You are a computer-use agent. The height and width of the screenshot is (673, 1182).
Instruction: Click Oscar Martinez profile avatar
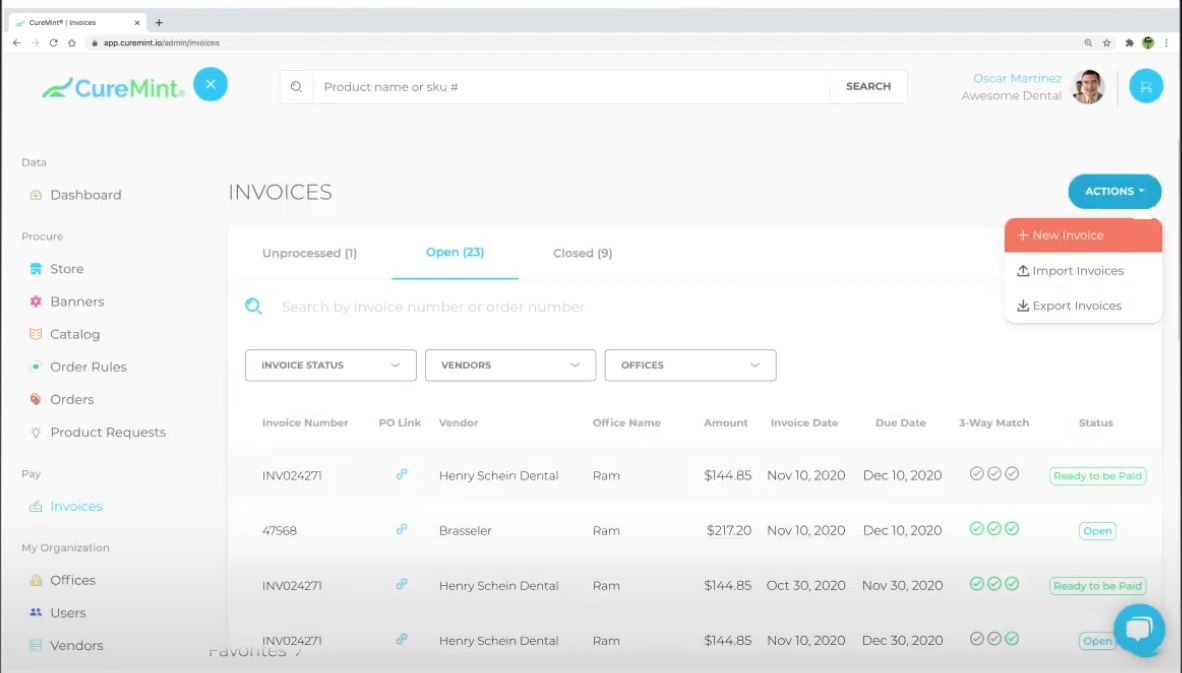1088,87
